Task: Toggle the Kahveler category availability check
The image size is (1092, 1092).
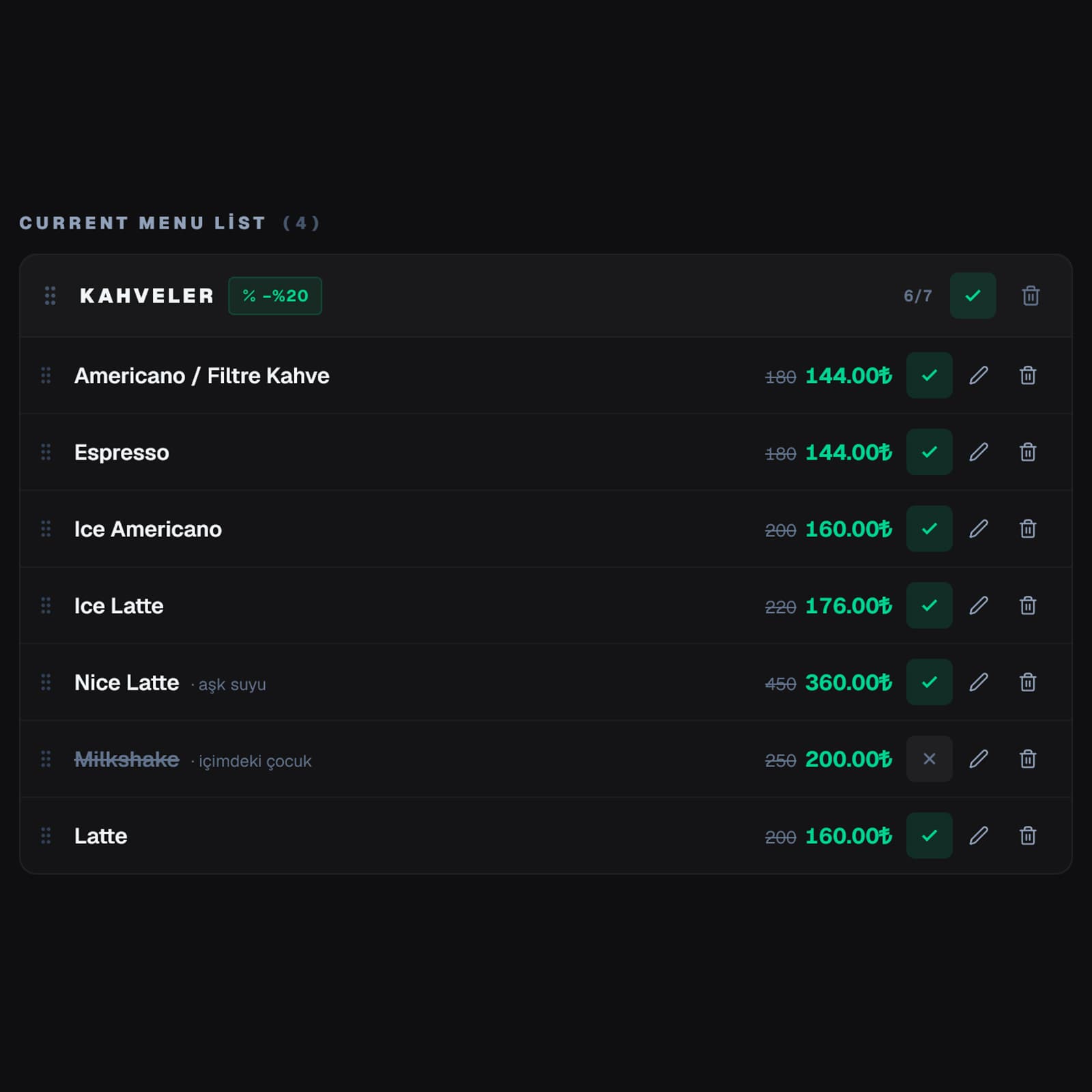Action: pos(973,296)
